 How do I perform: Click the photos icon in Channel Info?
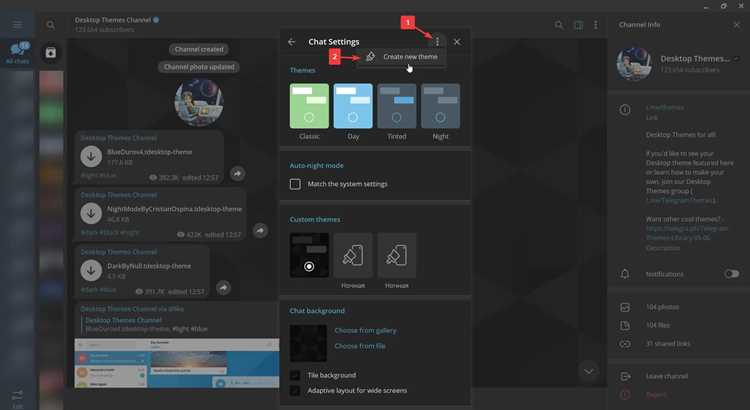click(625, 307)
